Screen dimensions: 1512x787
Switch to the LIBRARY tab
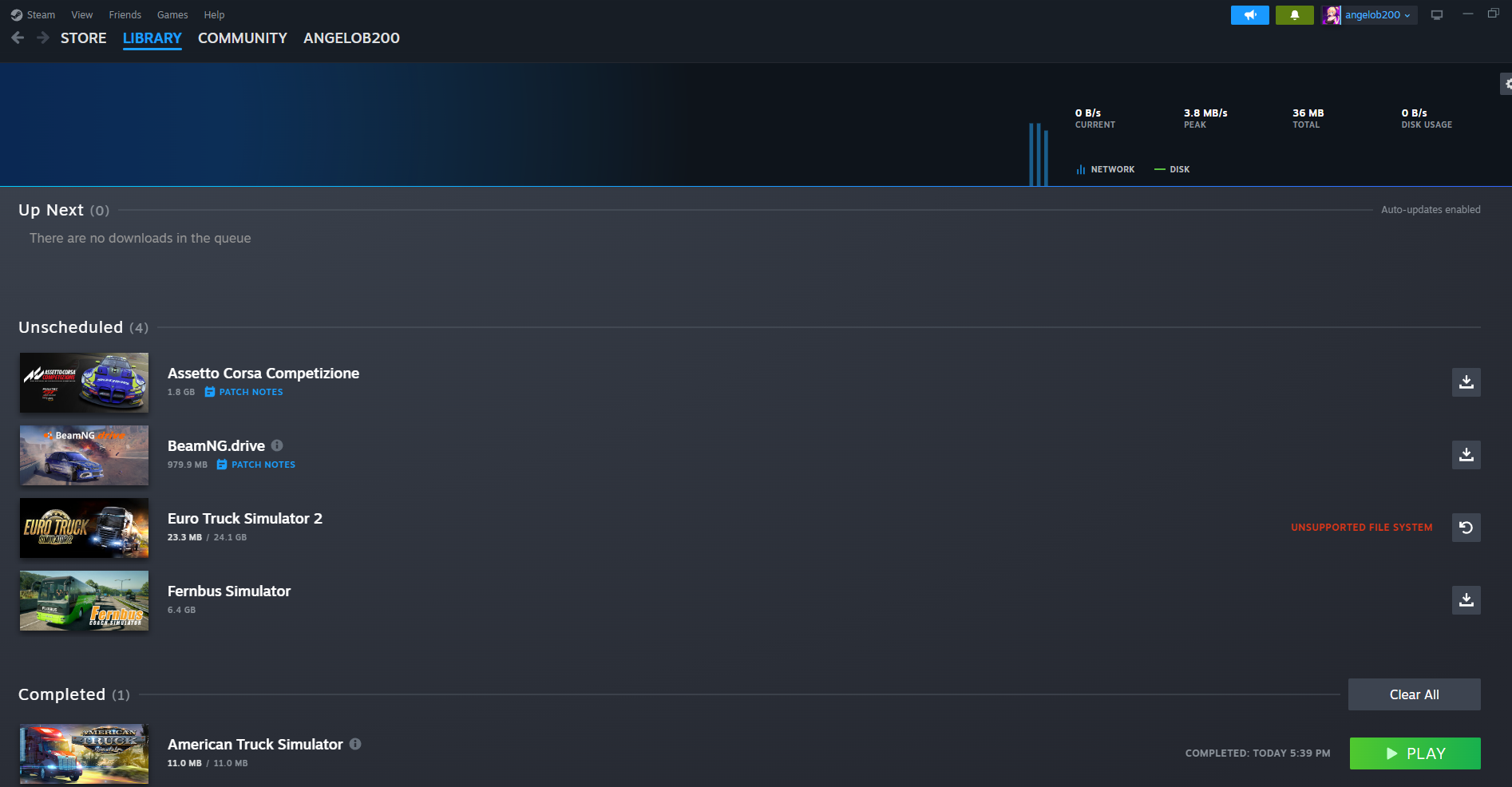click(x=152, y=38)
